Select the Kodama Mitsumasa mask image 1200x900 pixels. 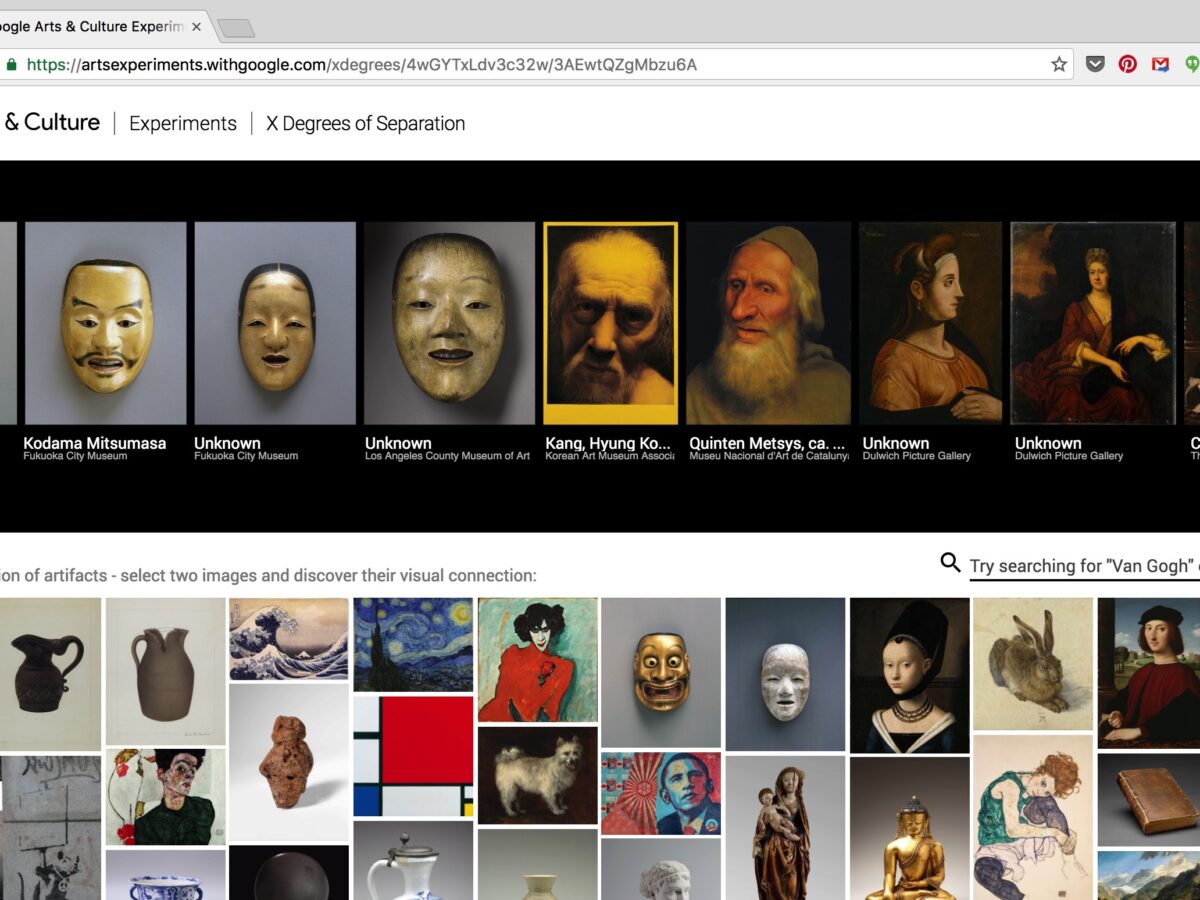(x=105, y=323)
